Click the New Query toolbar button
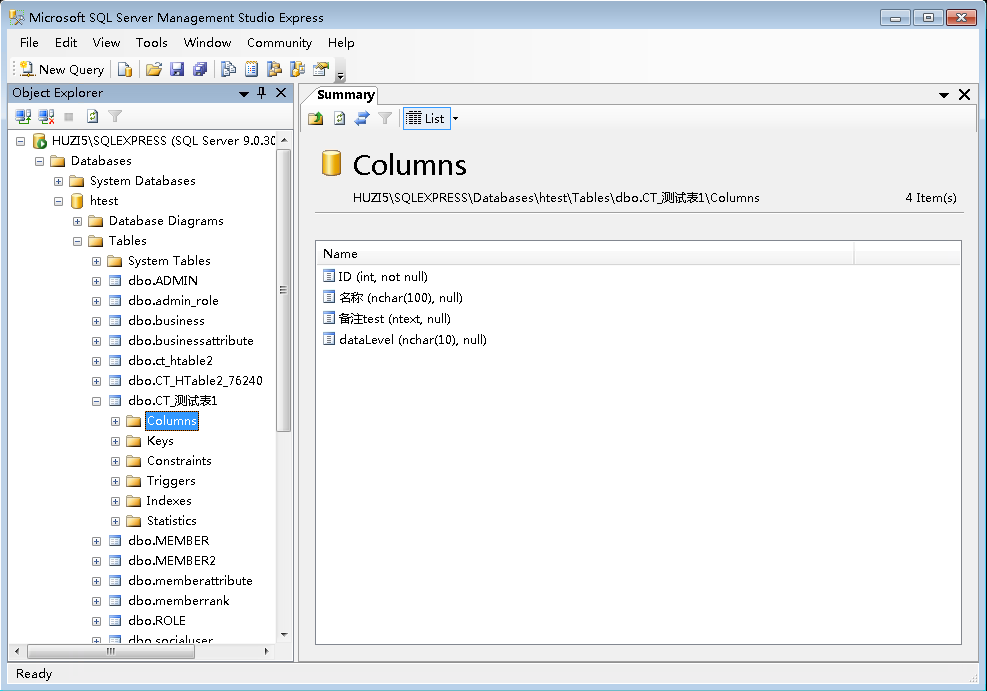The height and width of the screenshot is (691, 987). 62,69
